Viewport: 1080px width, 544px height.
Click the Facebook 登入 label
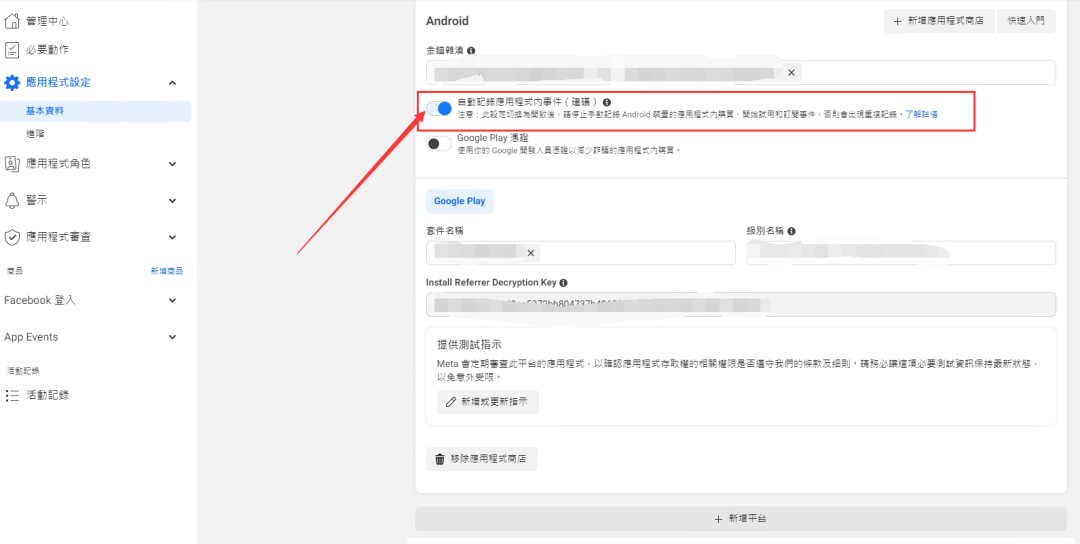(x=39, y=300)
